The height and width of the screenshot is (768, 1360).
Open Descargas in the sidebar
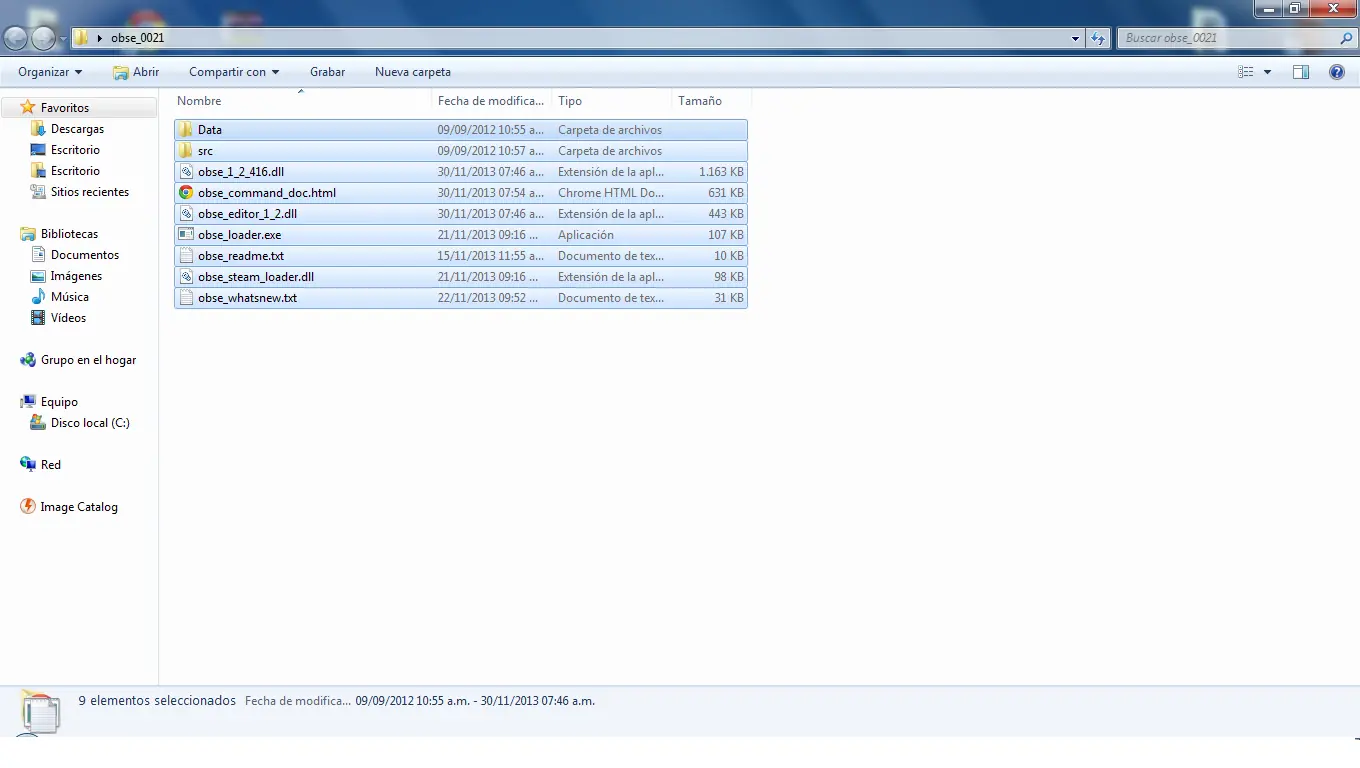pos(77,129)
